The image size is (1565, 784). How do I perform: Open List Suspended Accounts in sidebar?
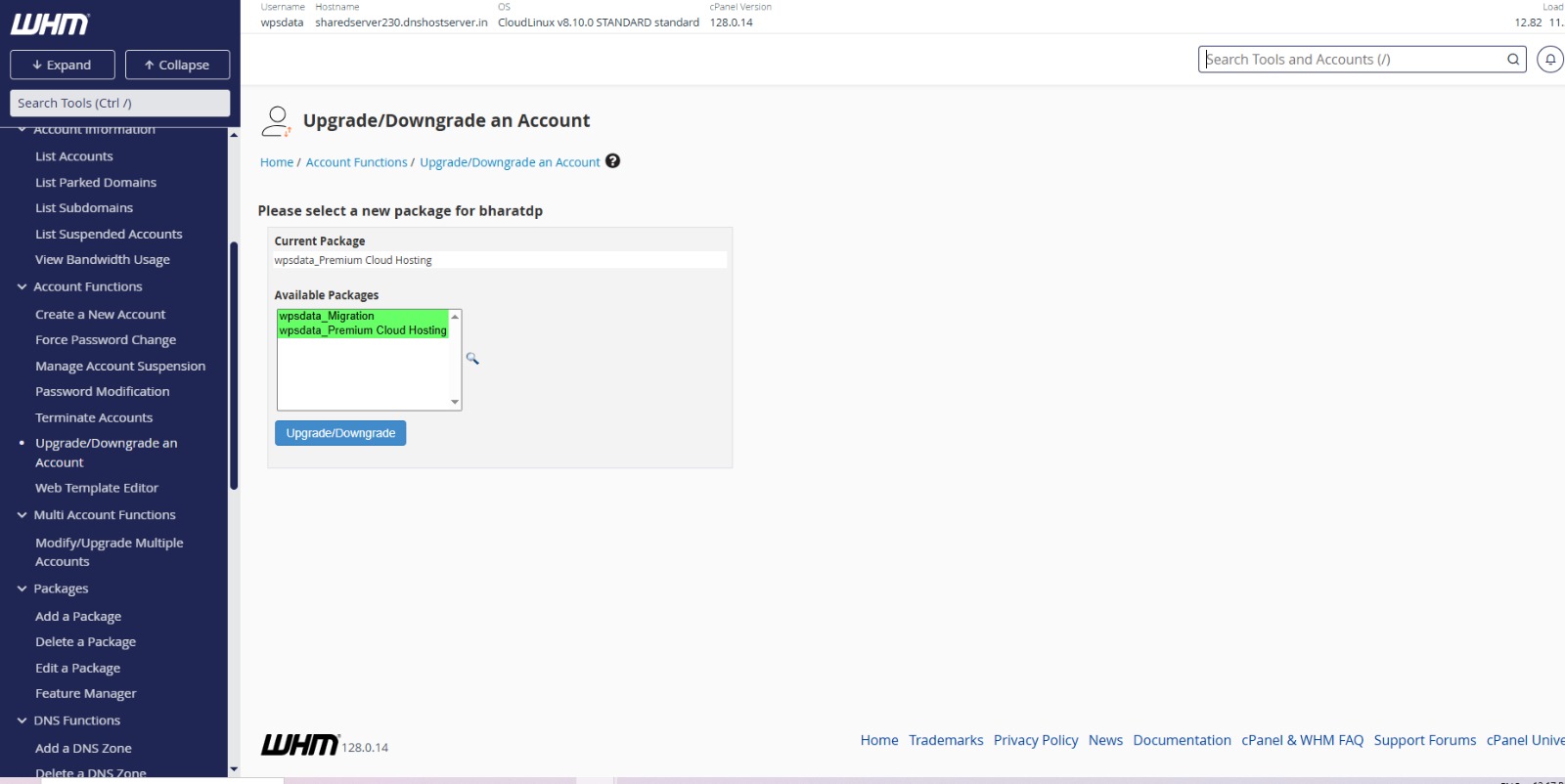(109, 235)
